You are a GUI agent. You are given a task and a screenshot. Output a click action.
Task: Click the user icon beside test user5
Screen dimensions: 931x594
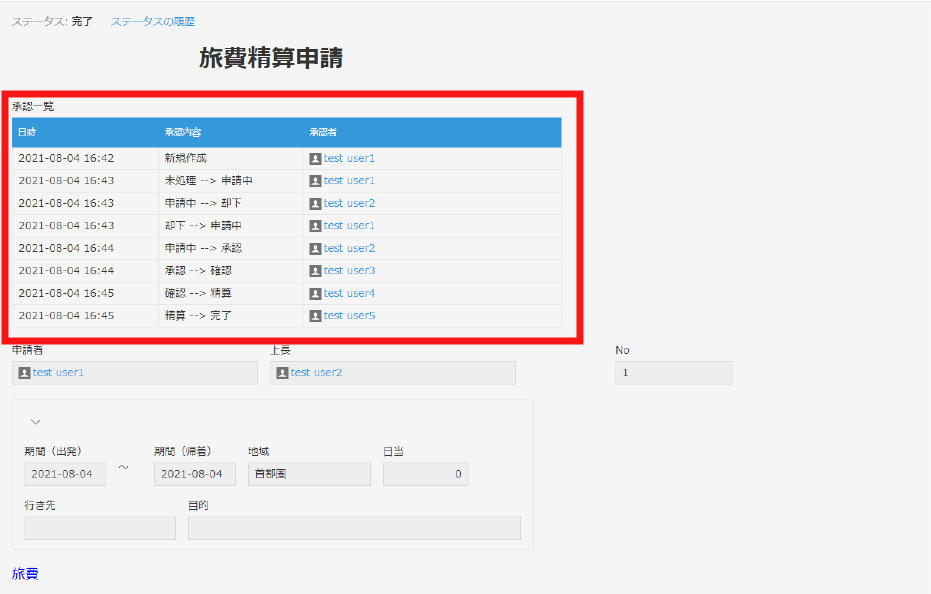coord(315,316)
